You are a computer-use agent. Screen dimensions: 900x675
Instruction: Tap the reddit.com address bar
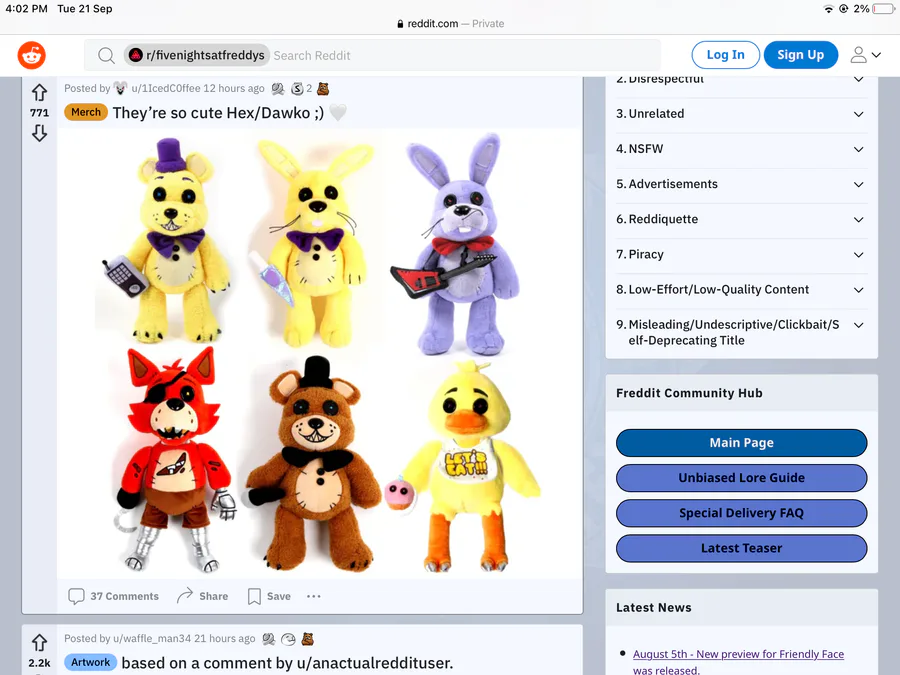coord(450,24)
